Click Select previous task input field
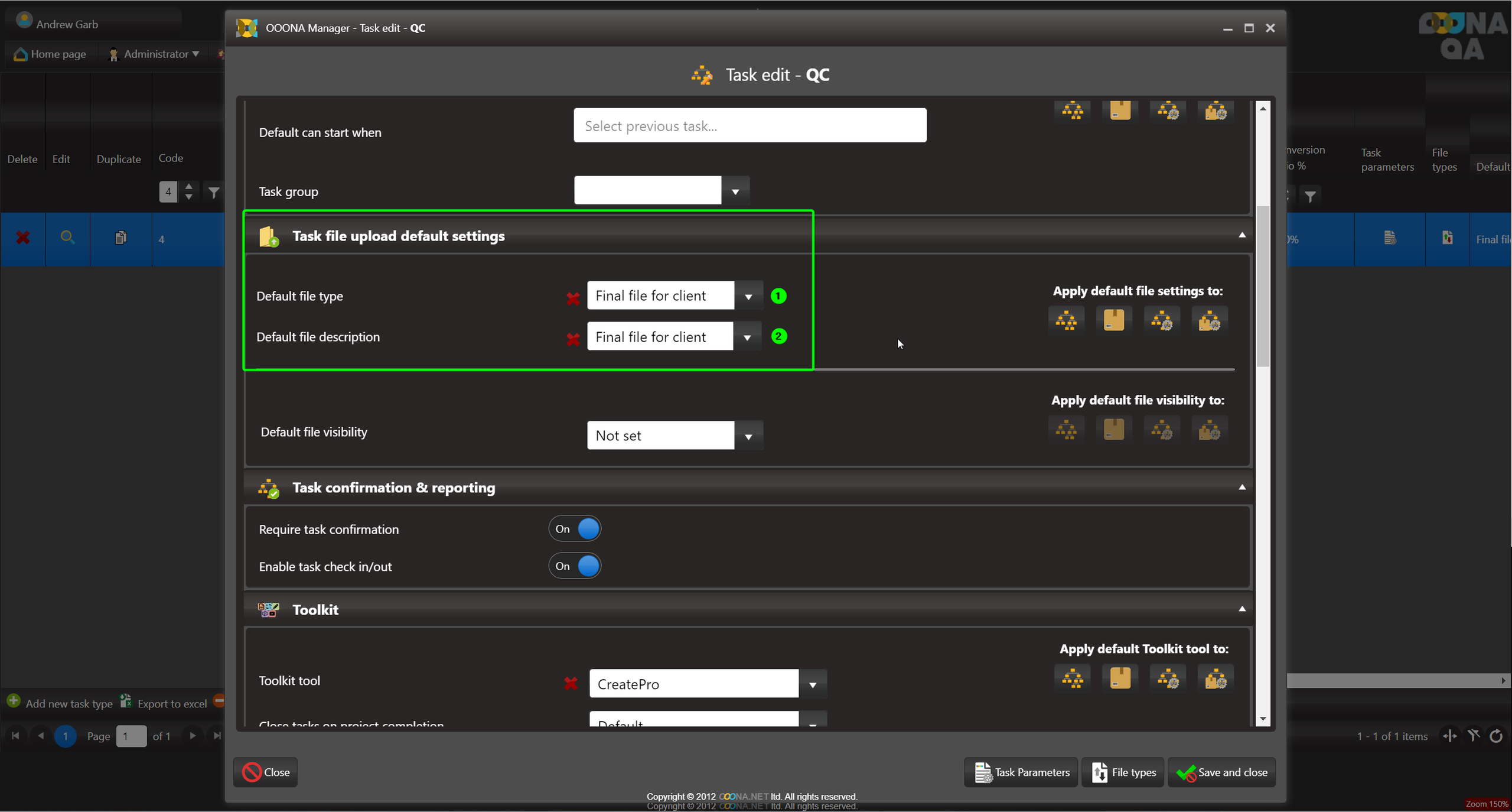The width and height of the screenshot is (1512, 812). point(750,126)
